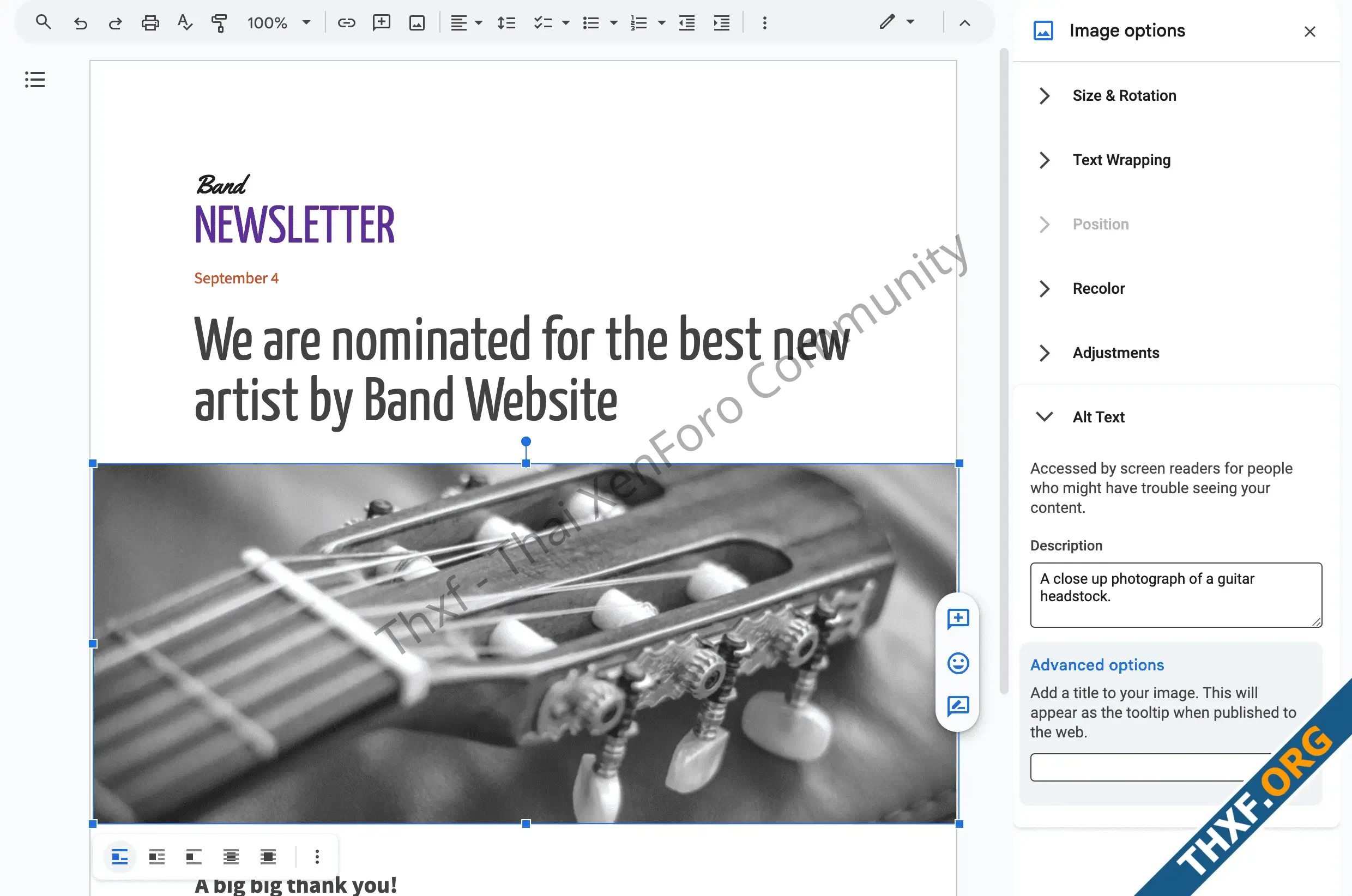Expand the Recolor section

coord(1098,288)
